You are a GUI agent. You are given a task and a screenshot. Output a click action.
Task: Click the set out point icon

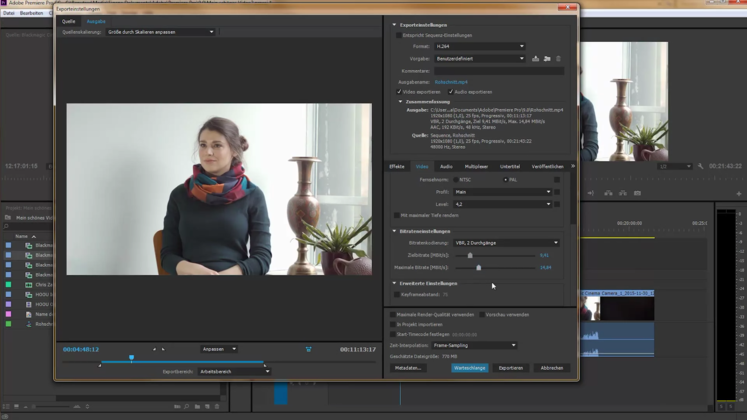click(x=163, y=349)
